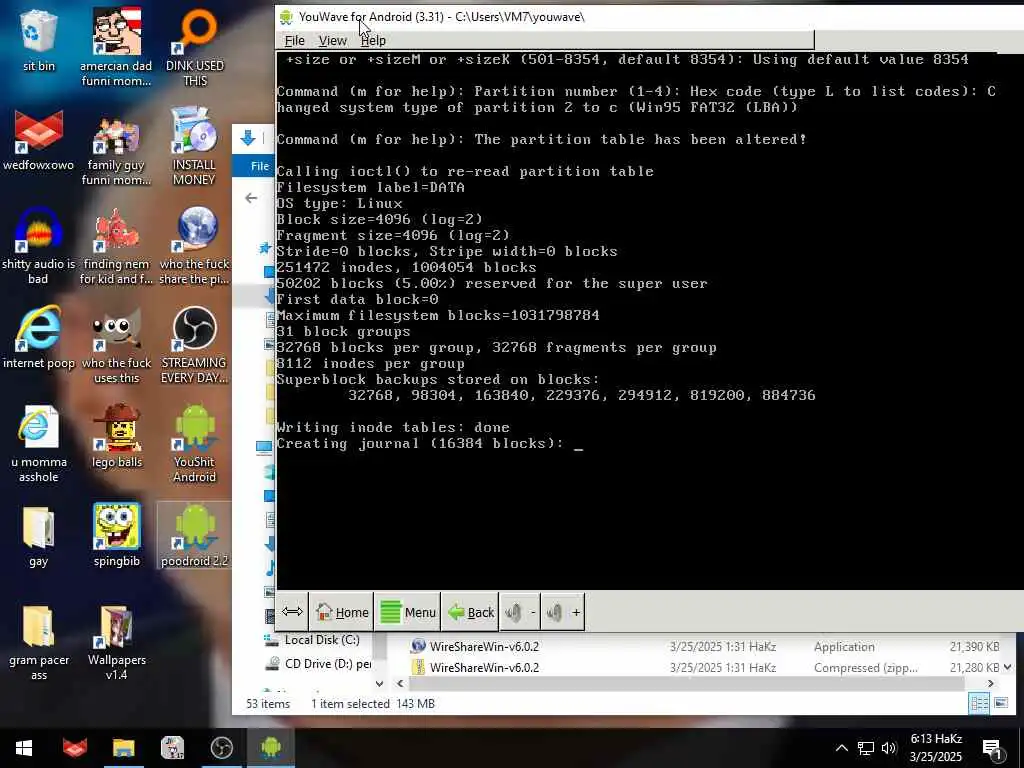
Task: Switch Explorer to details view icon
Action: tap(979, 703)
